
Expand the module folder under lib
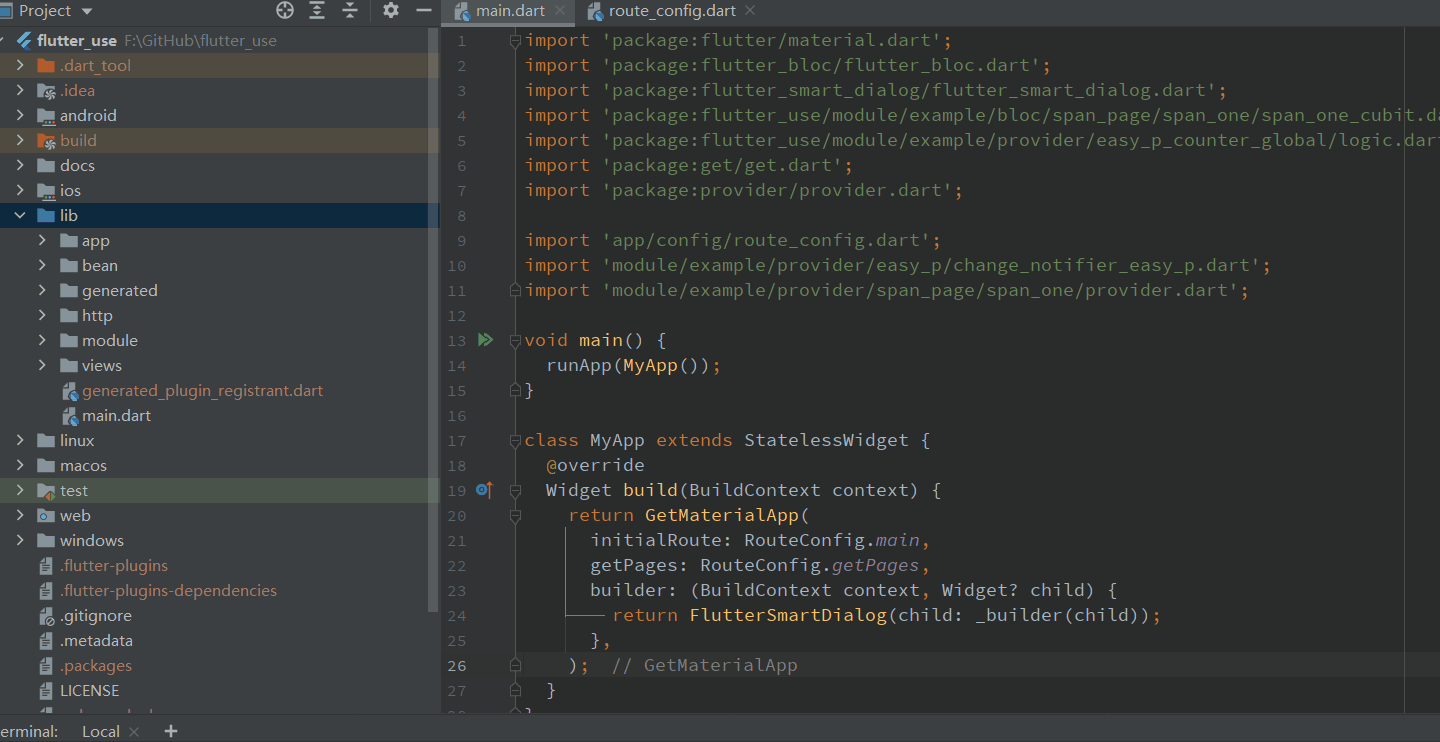(42, 340)
